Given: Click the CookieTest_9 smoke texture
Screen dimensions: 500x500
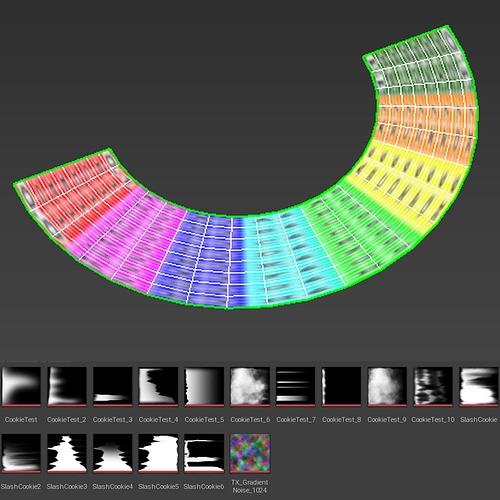Looking at the screenshot, I should click(387, 387).
